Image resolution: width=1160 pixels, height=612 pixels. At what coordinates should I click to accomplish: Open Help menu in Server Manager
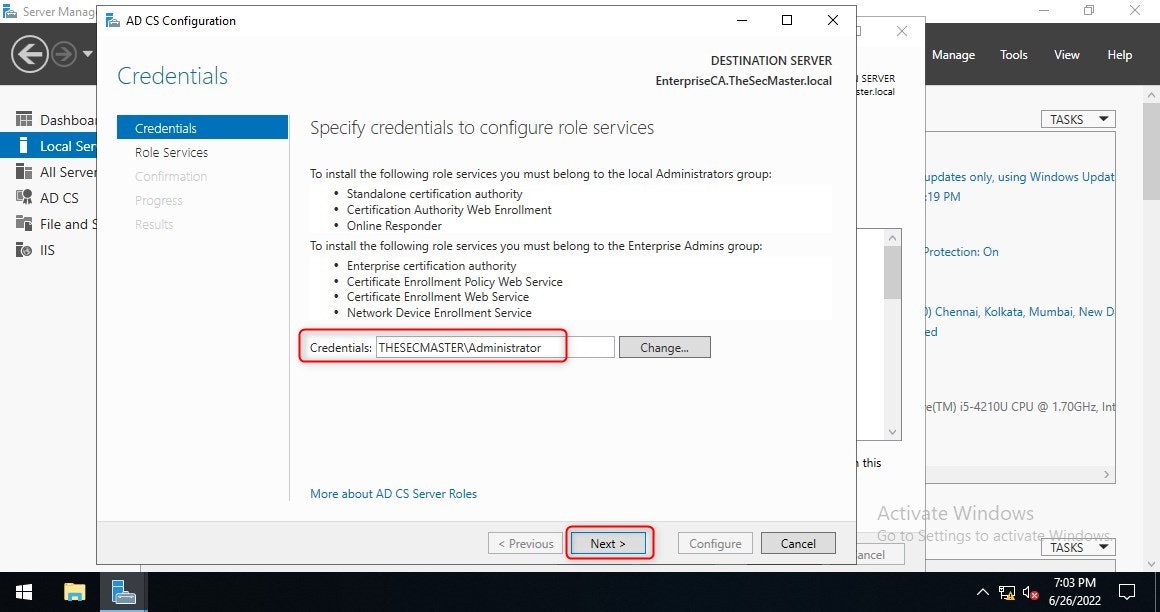point(1119,55)
